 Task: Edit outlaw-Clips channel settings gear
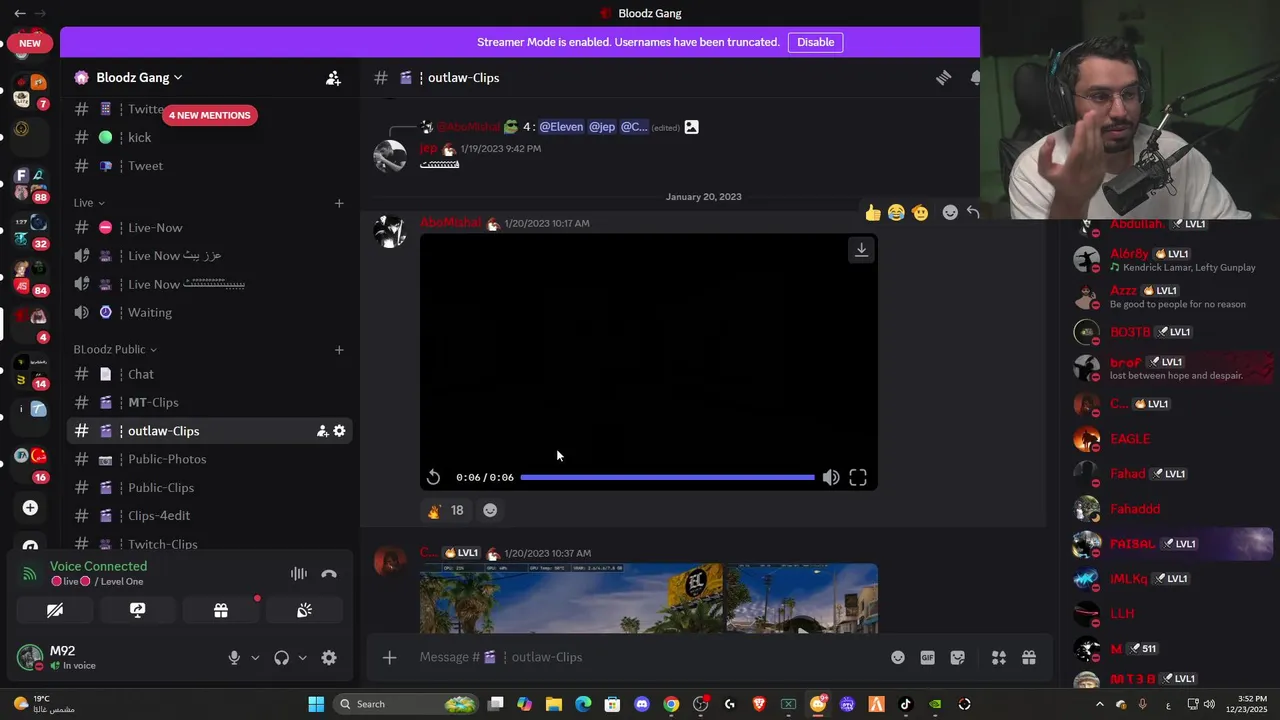tap(339, 431)
